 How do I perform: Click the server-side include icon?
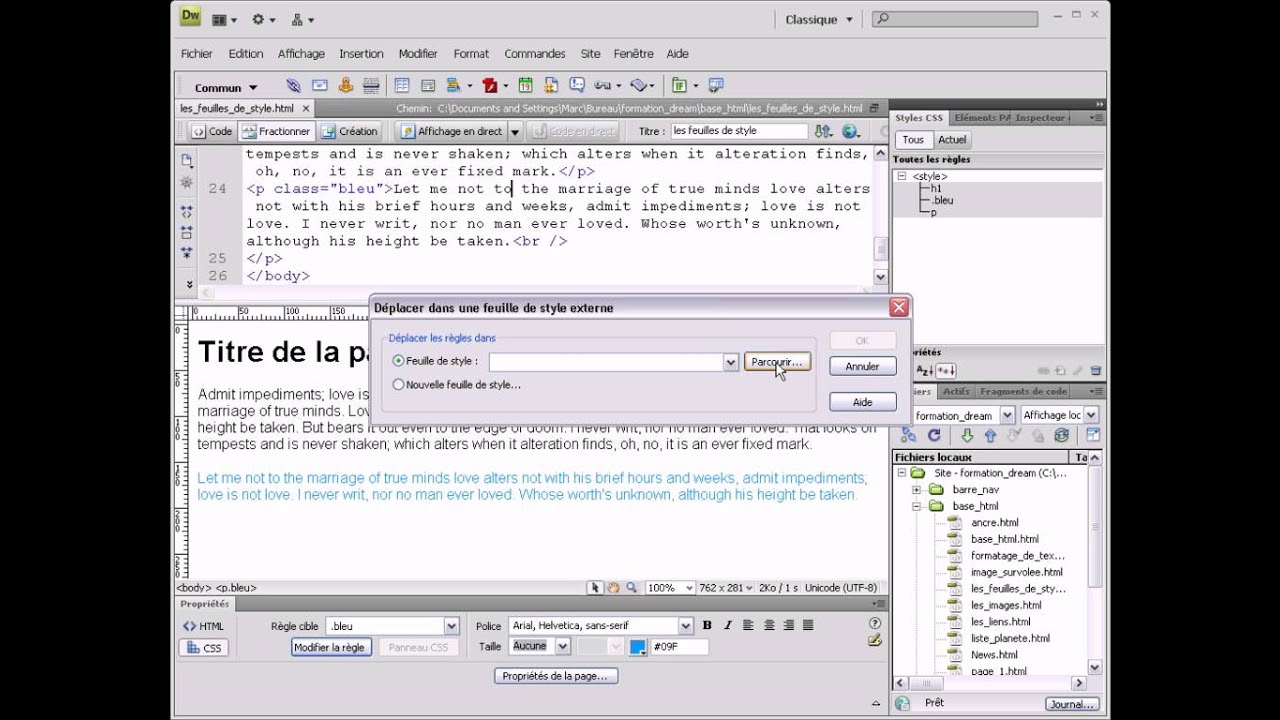pyautogui.click(x=551, y=86)
